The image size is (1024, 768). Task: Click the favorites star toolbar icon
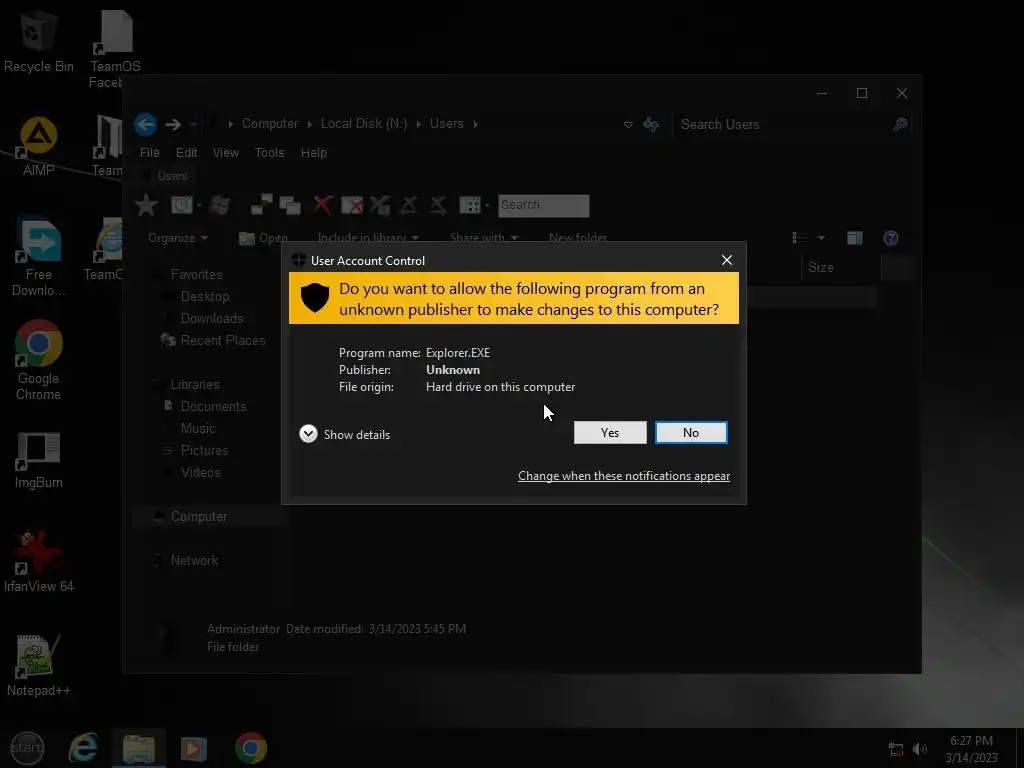[x=146, y=205]
